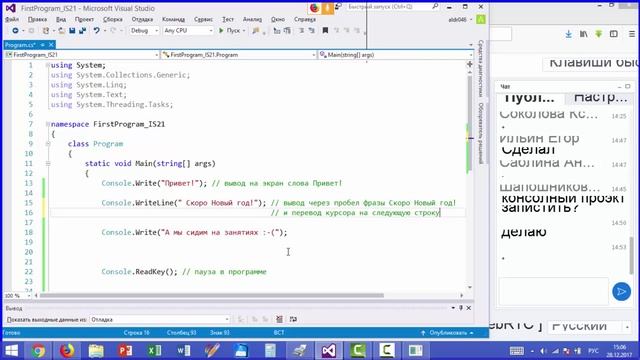Open the Any CPU platform dropdown

(188, 31)
